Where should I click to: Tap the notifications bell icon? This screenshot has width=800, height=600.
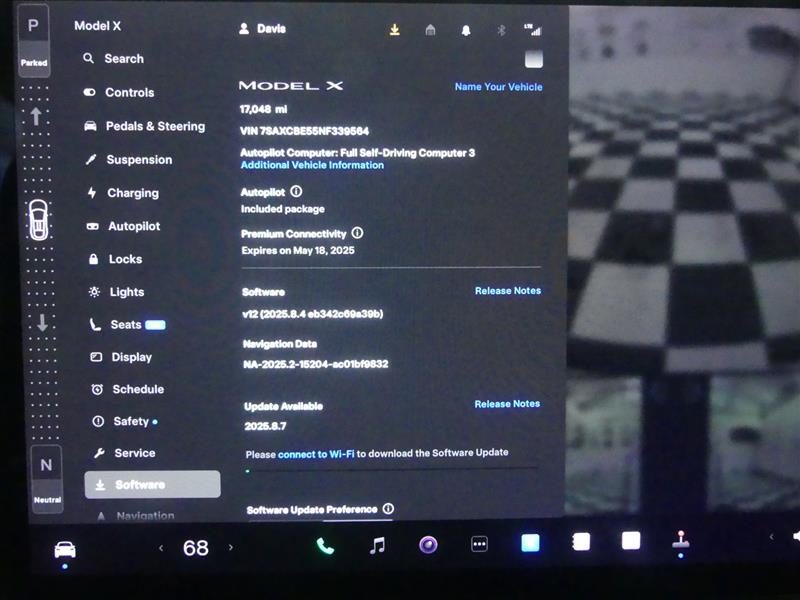[466, 30]
